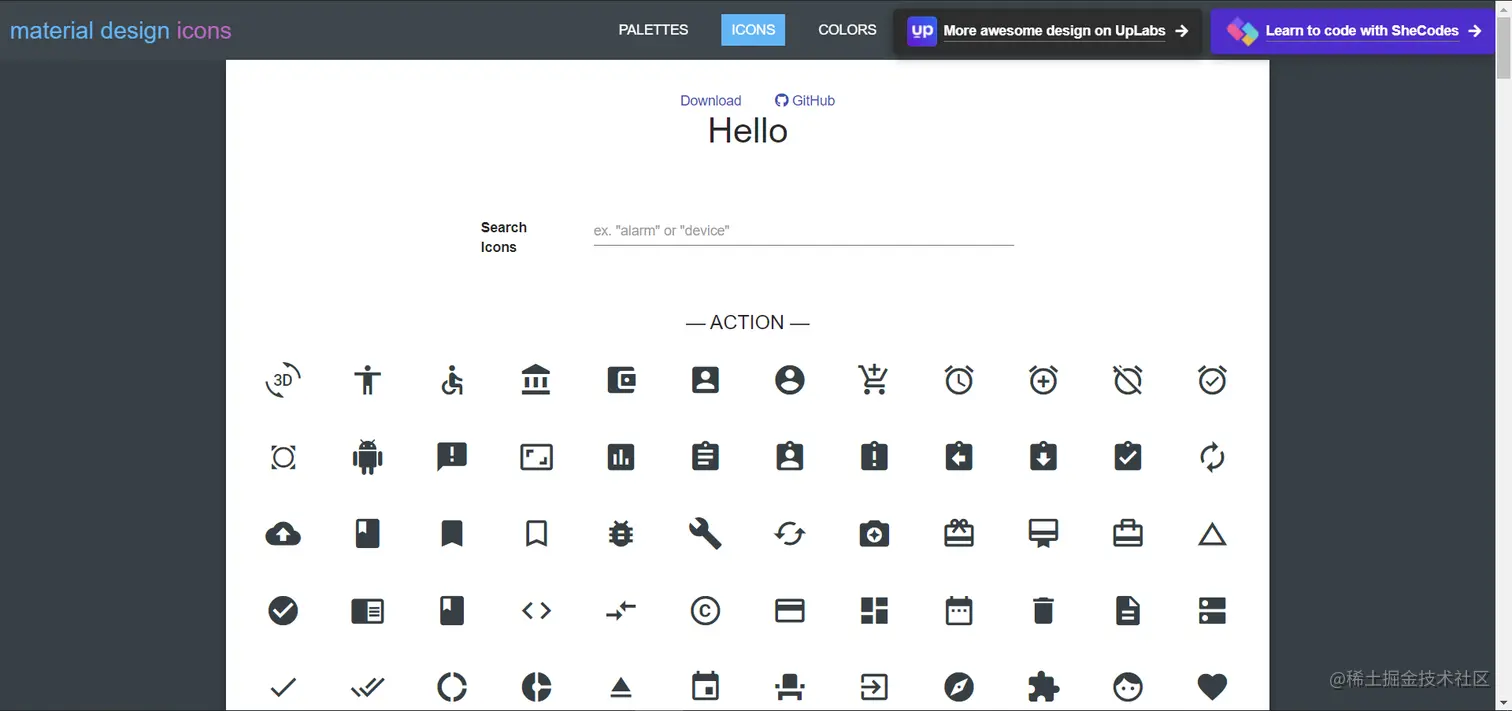Click the Download link
This screenshot has width=1512, height=711.
point(711,100)
